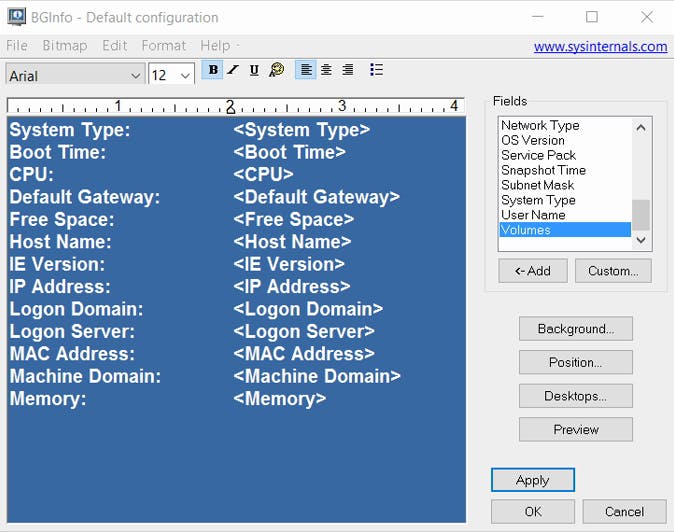The width and height of the screenshot is (674, 532).
Task: Confirm with the OK button
Action: [533, 511]
